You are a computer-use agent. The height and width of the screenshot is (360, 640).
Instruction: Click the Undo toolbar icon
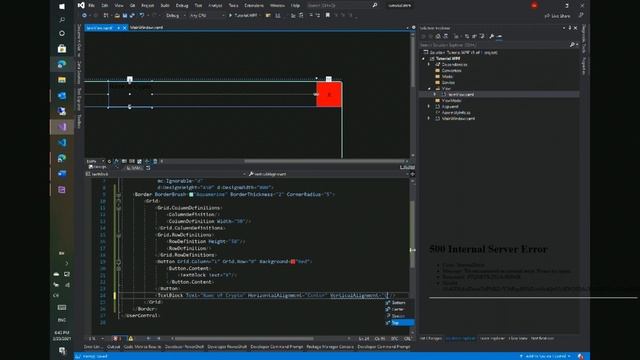pyautogui.click(x=142, y=16)
